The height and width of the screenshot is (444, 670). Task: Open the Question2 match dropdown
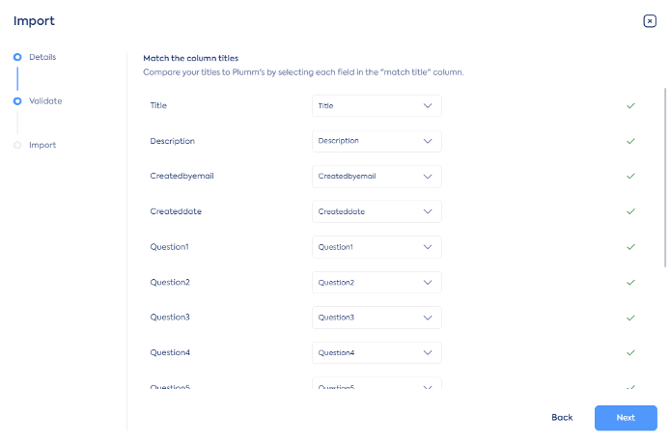coord(376,282)
